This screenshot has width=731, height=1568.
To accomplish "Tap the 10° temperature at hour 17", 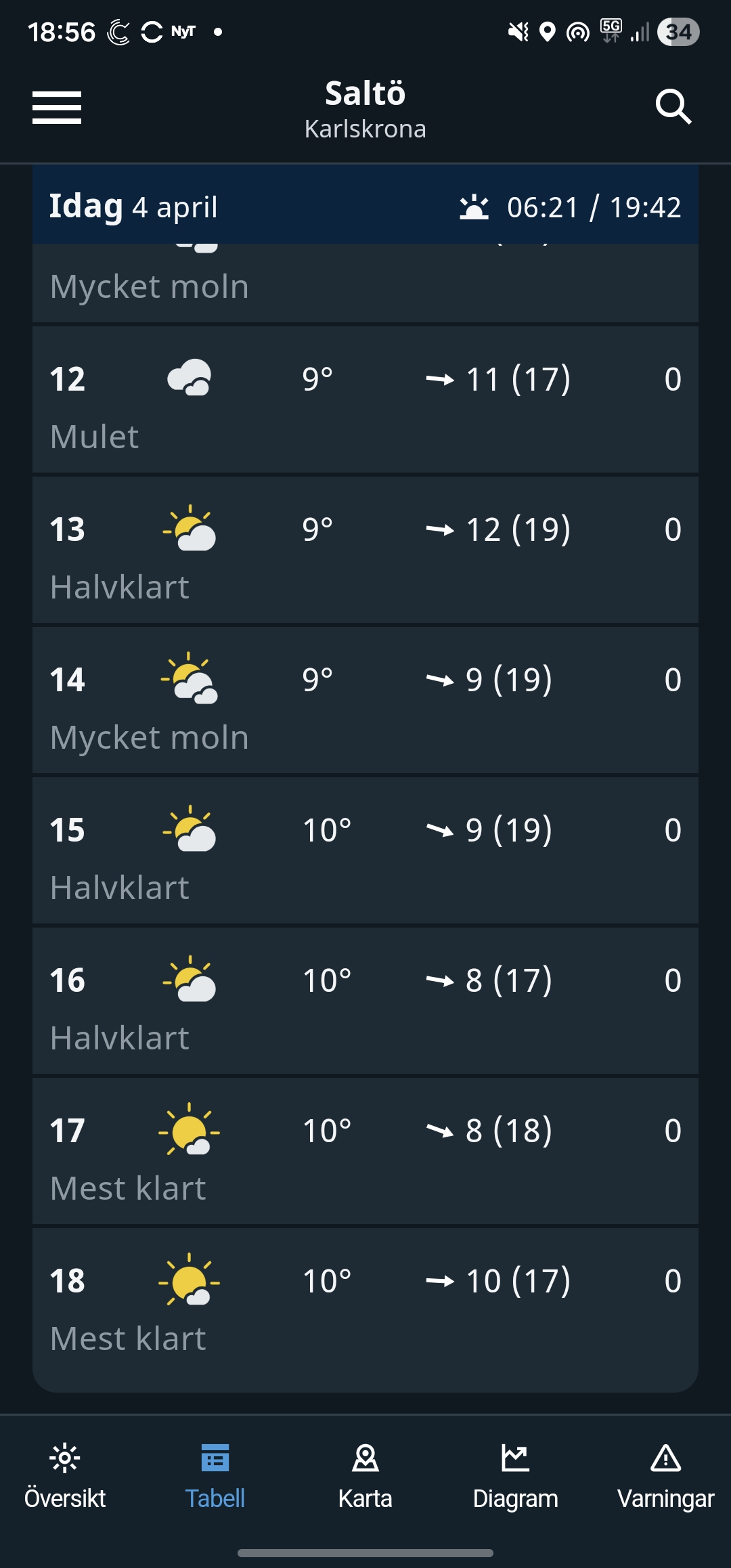I will 327,1131.
